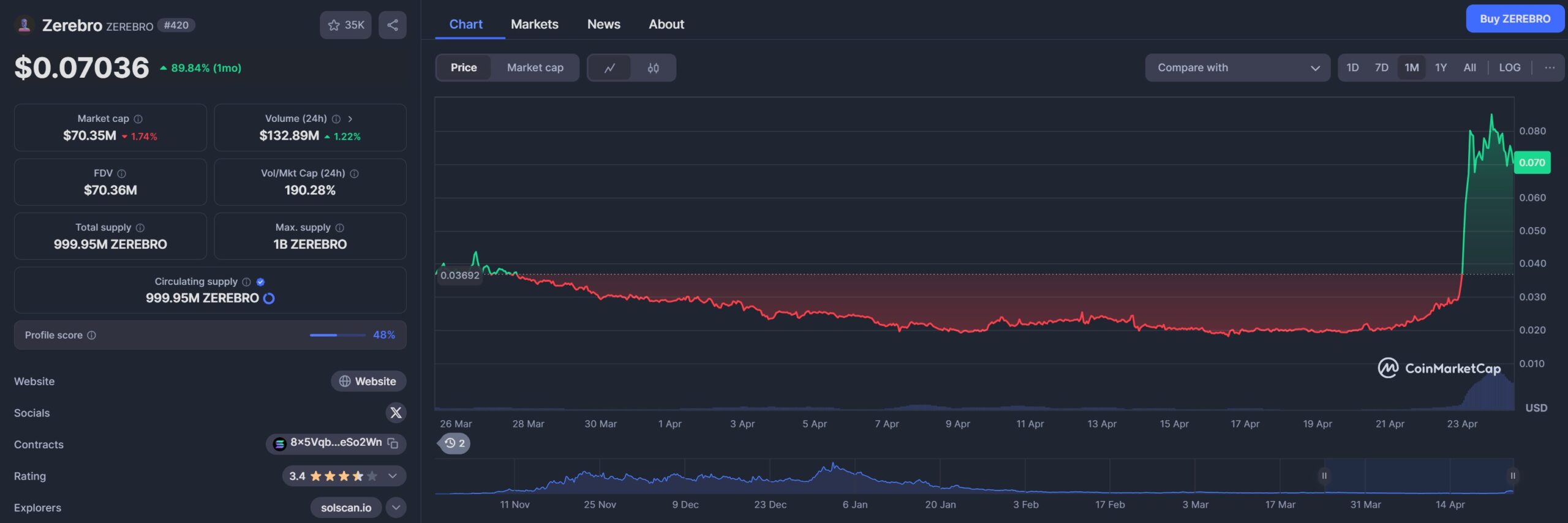This screenshot has width=1568, height=523.
Task: Expand Volume (24h) details arrow
Action: pos(350,119)
